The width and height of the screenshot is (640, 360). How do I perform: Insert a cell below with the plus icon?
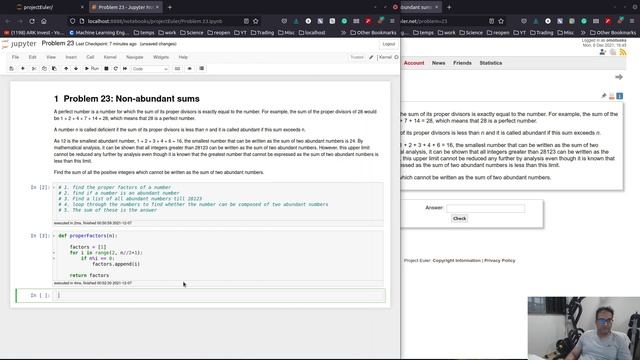23,69
